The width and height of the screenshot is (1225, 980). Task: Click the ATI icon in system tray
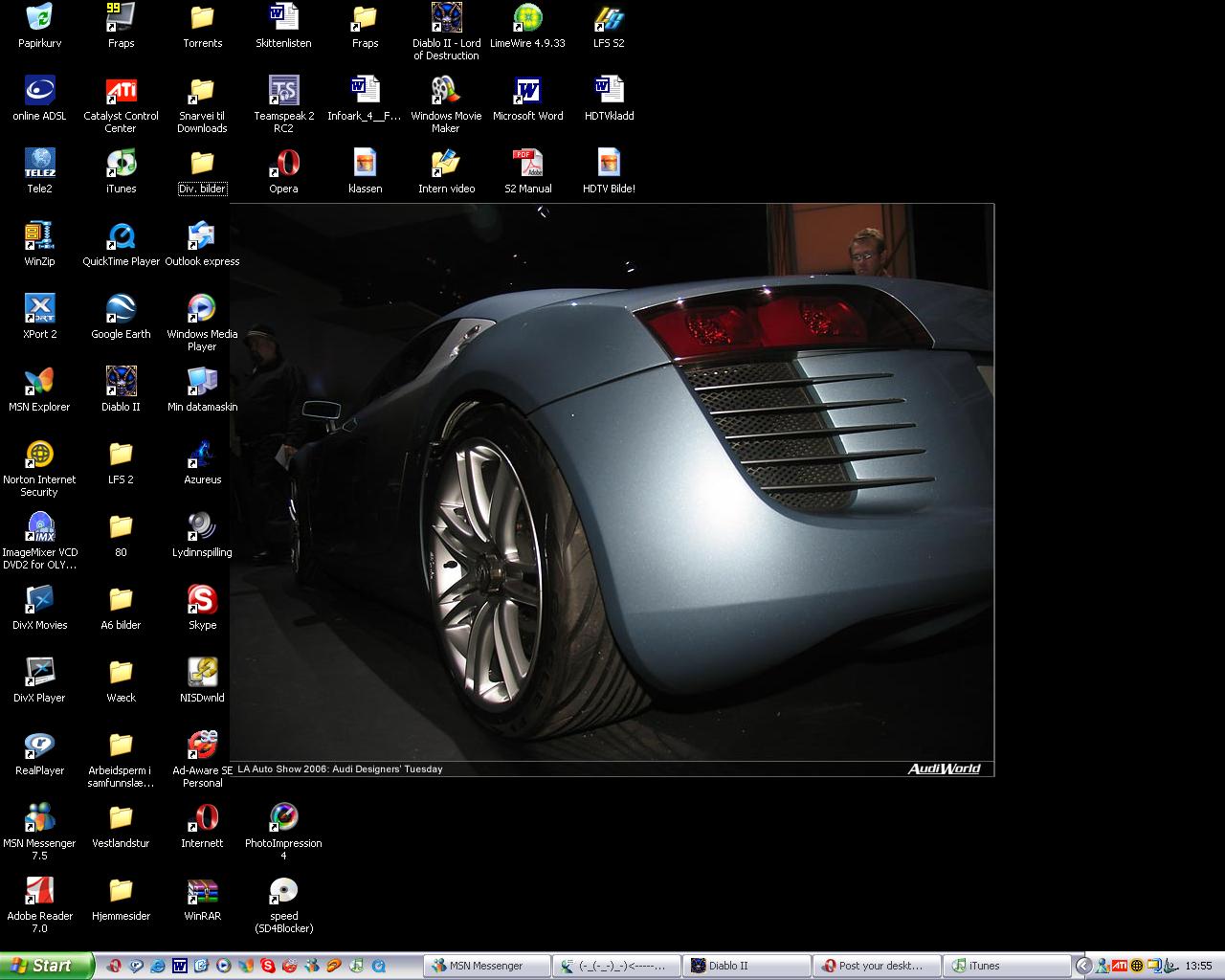1120,966
